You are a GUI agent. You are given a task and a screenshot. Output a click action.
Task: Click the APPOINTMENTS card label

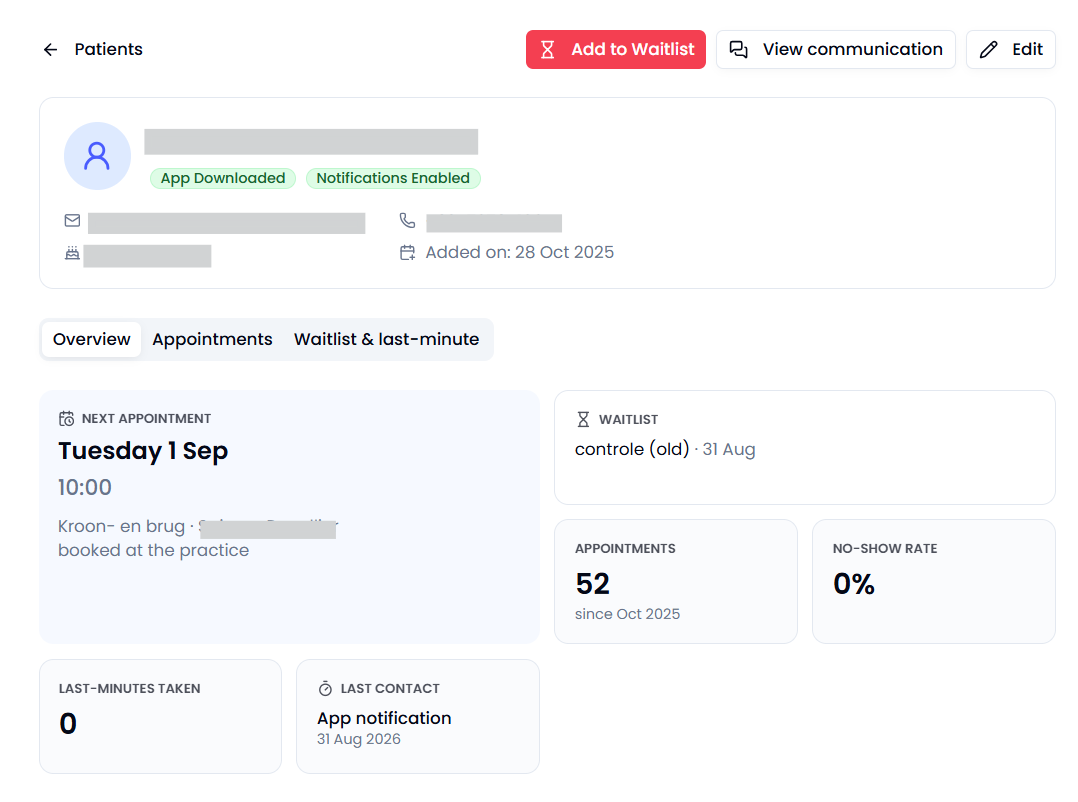coord(626,549)
